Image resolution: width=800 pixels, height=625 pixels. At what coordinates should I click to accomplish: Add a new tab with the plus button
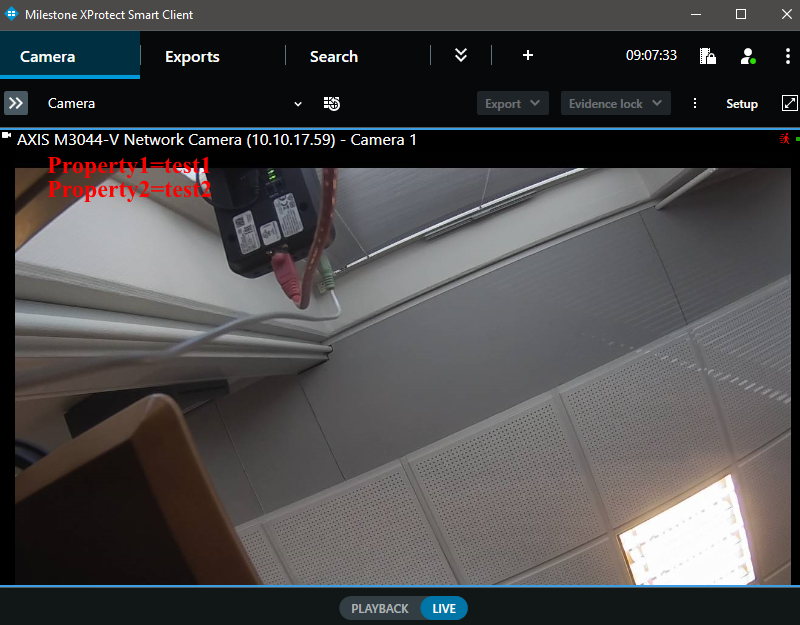[x=528, y=55]
